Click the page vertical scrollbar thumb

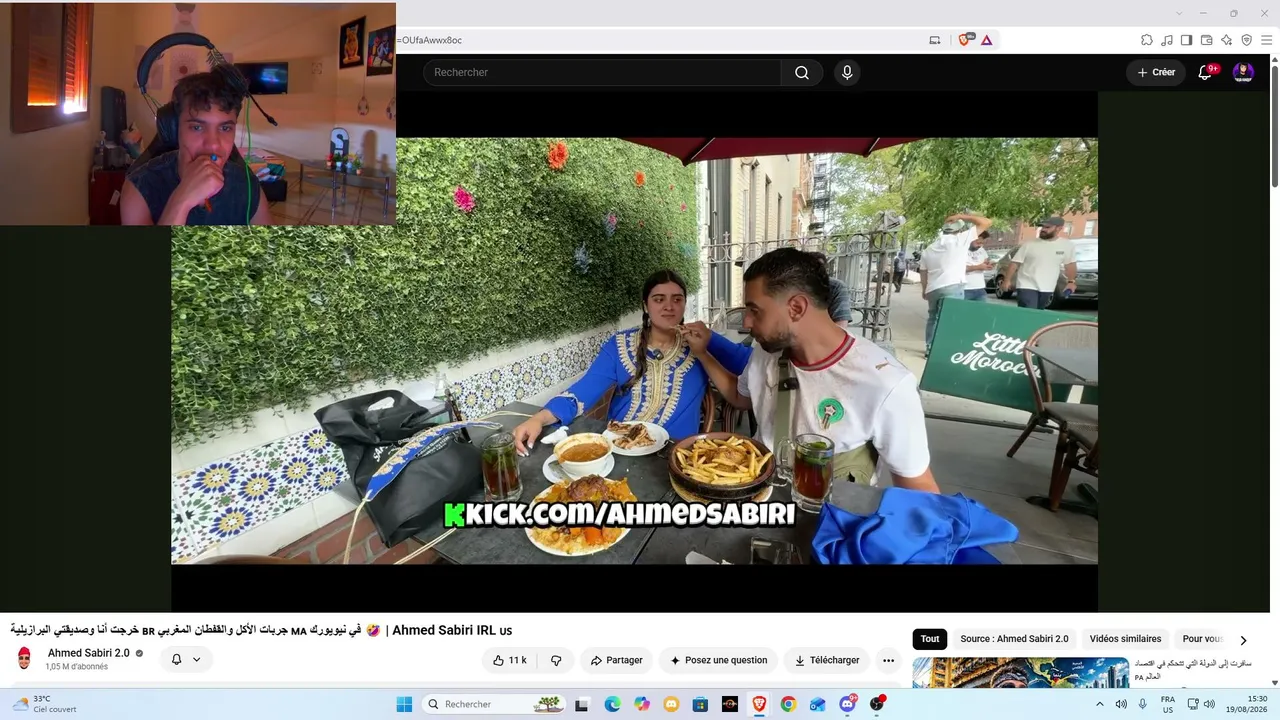[x=1274, y=124]
